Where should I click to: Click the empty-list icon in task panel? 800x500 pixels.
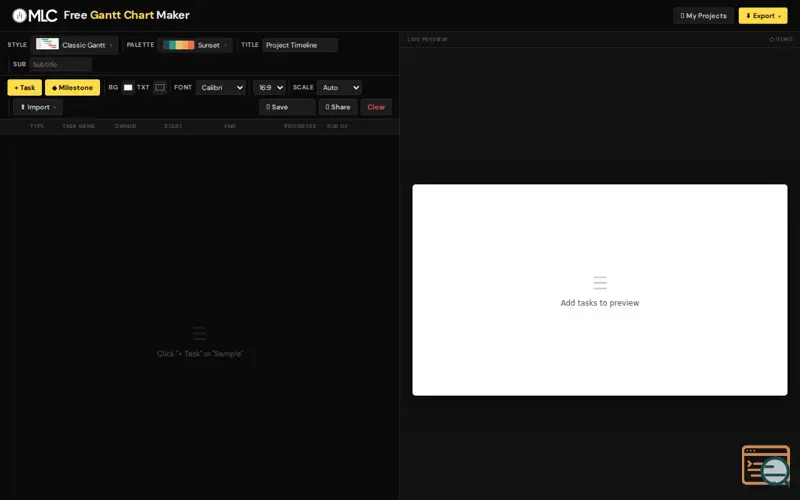pos(199,334)
